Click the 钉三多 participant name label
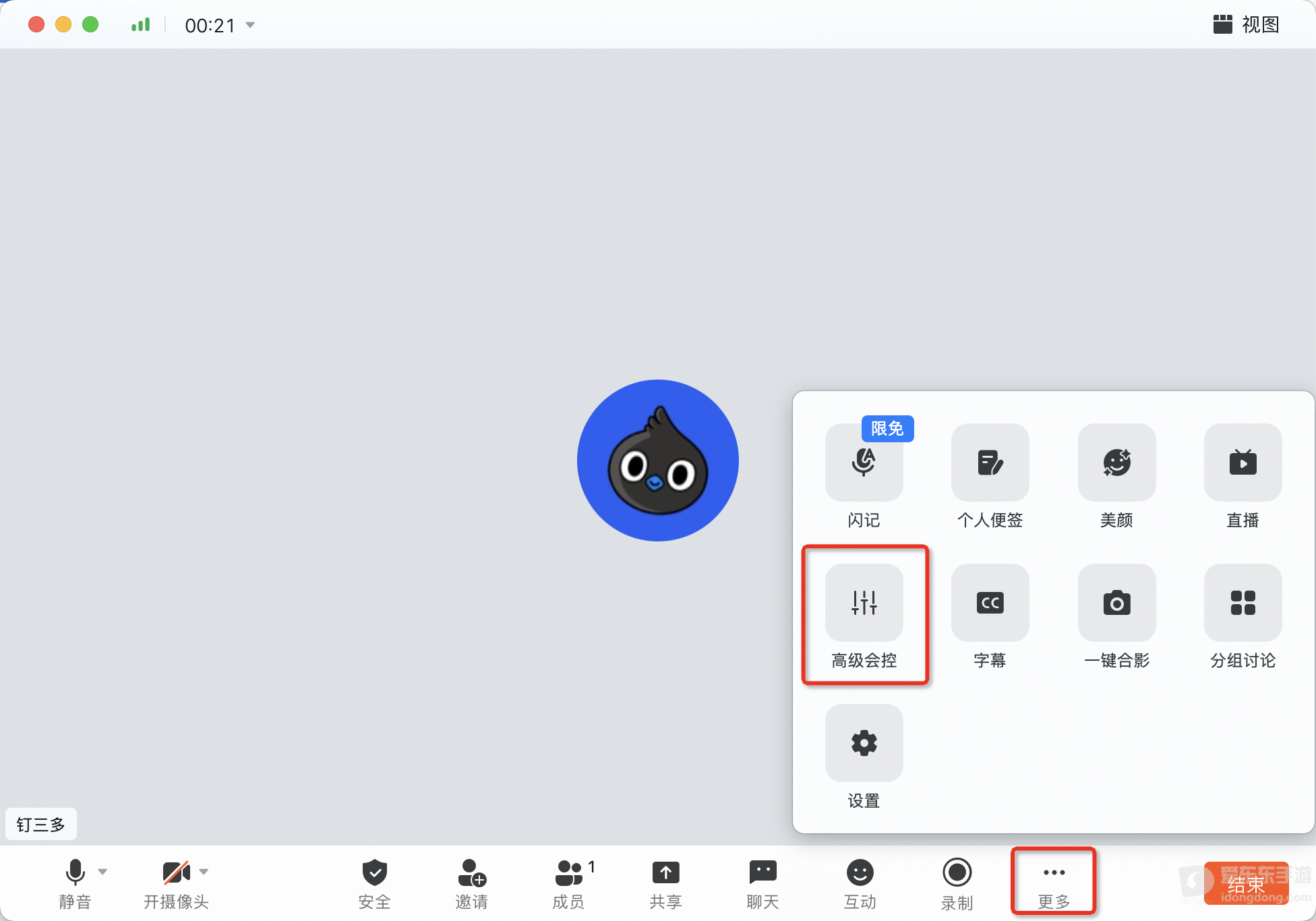This screenshot has width=1316, height=921. click(x=41, y=824)
